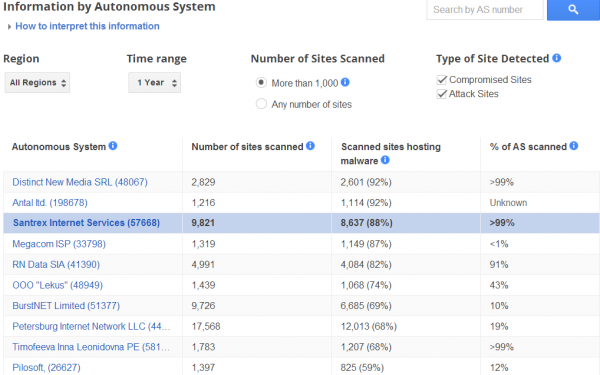
Task: Sort by % of AS scanned header
Action: [528, 147]
